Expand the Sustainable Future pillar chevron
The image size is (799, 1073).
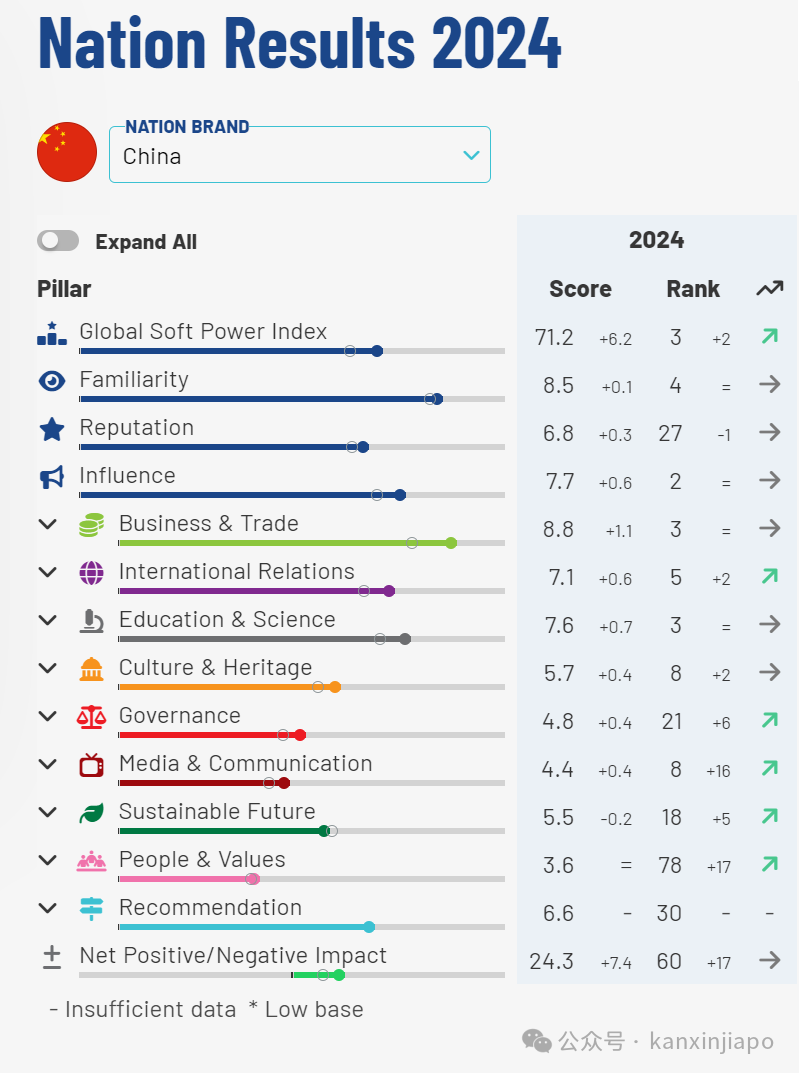click(x=48, y=812)
